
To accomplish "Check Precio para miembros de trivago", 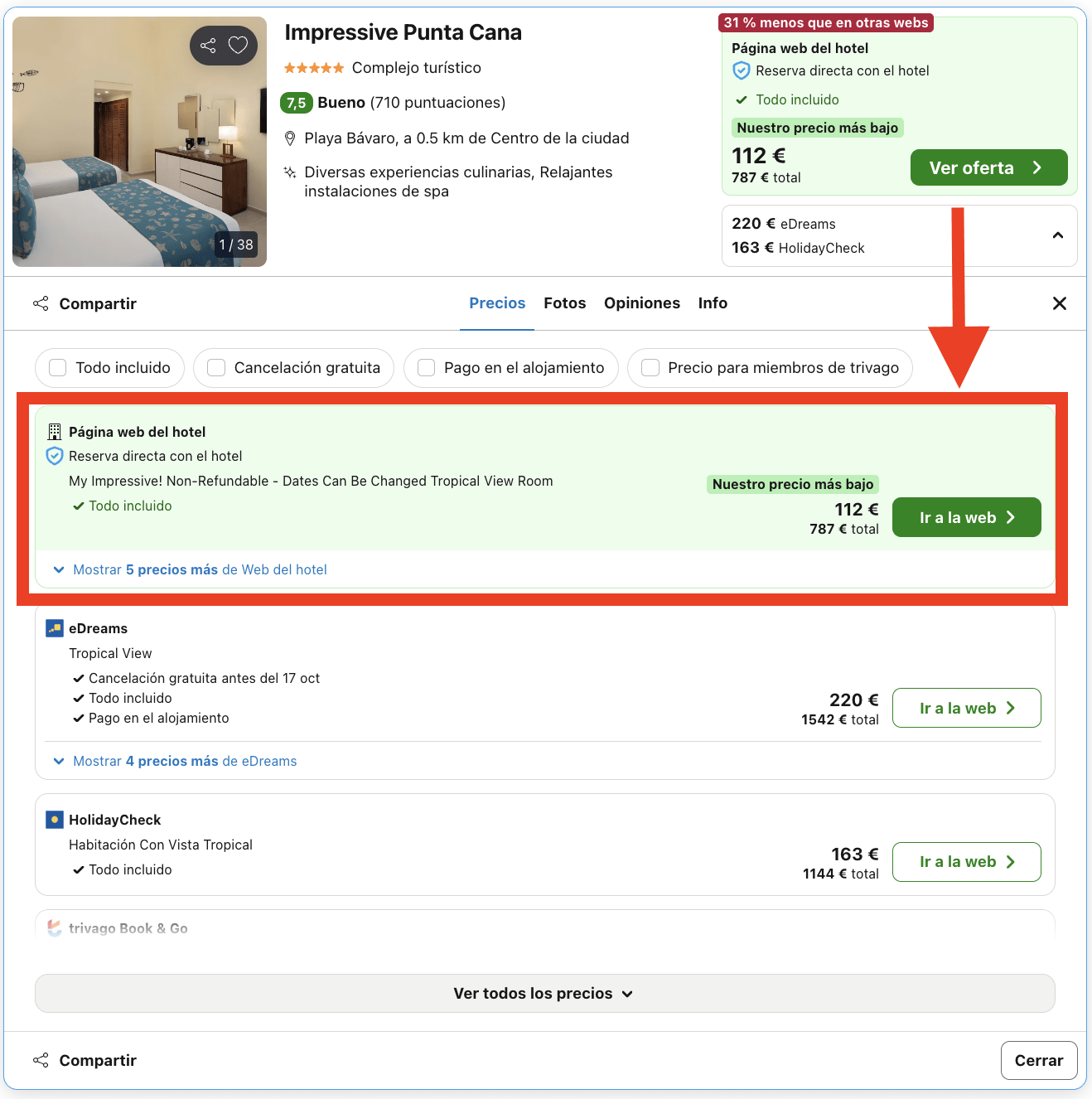I will 650,367.
